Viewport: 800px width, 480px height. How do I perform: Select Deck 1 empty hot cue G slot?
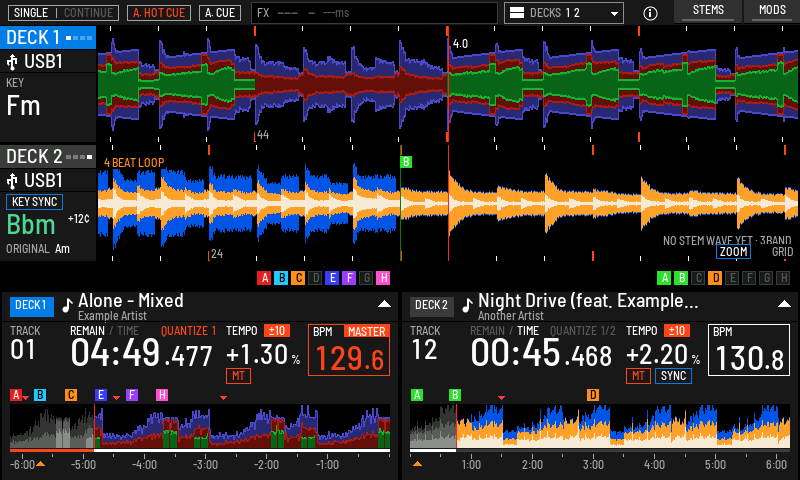click(x=366, y=278)
